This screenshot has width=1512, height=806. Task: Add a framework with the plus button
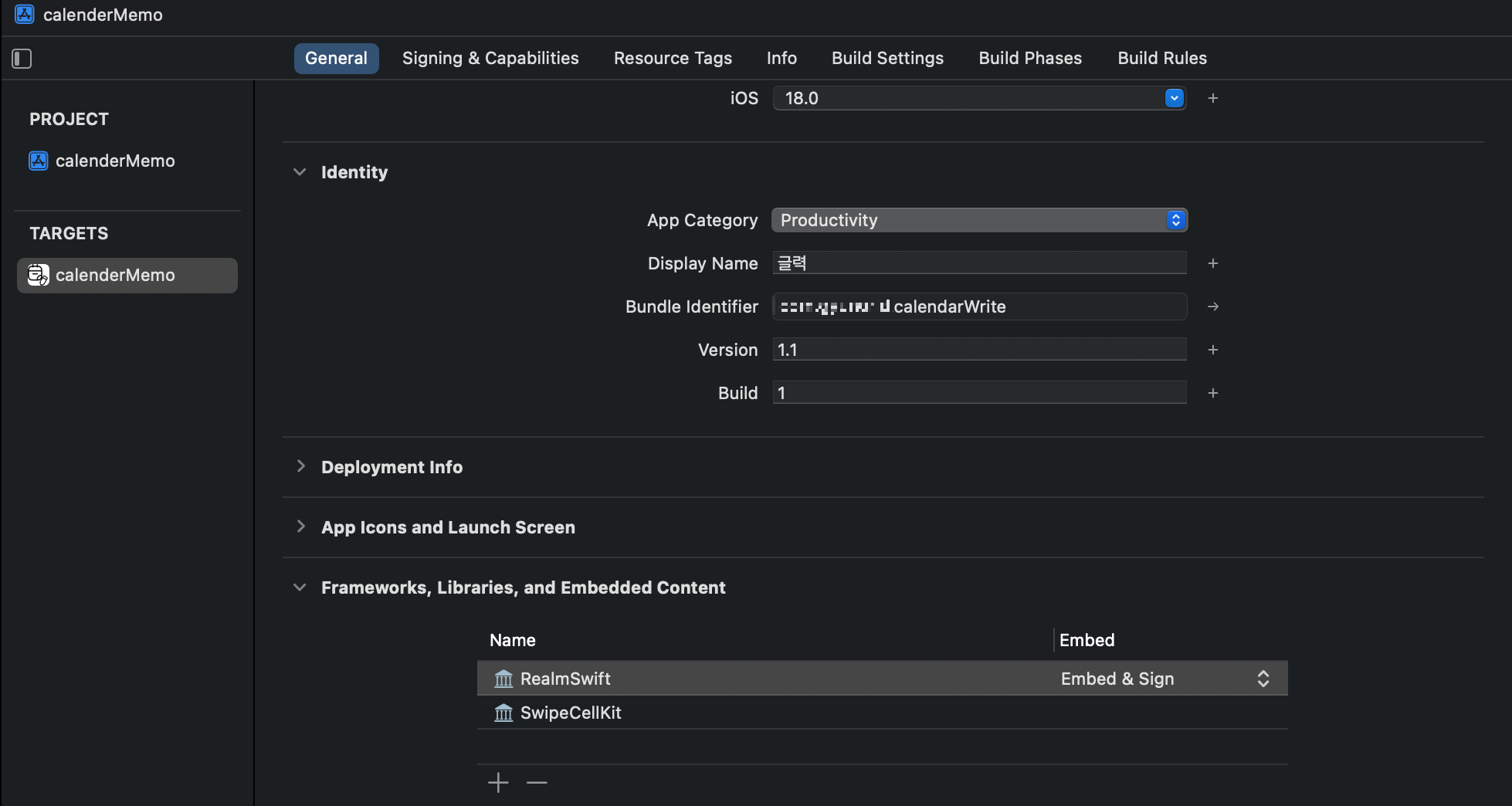click(498, 783)
